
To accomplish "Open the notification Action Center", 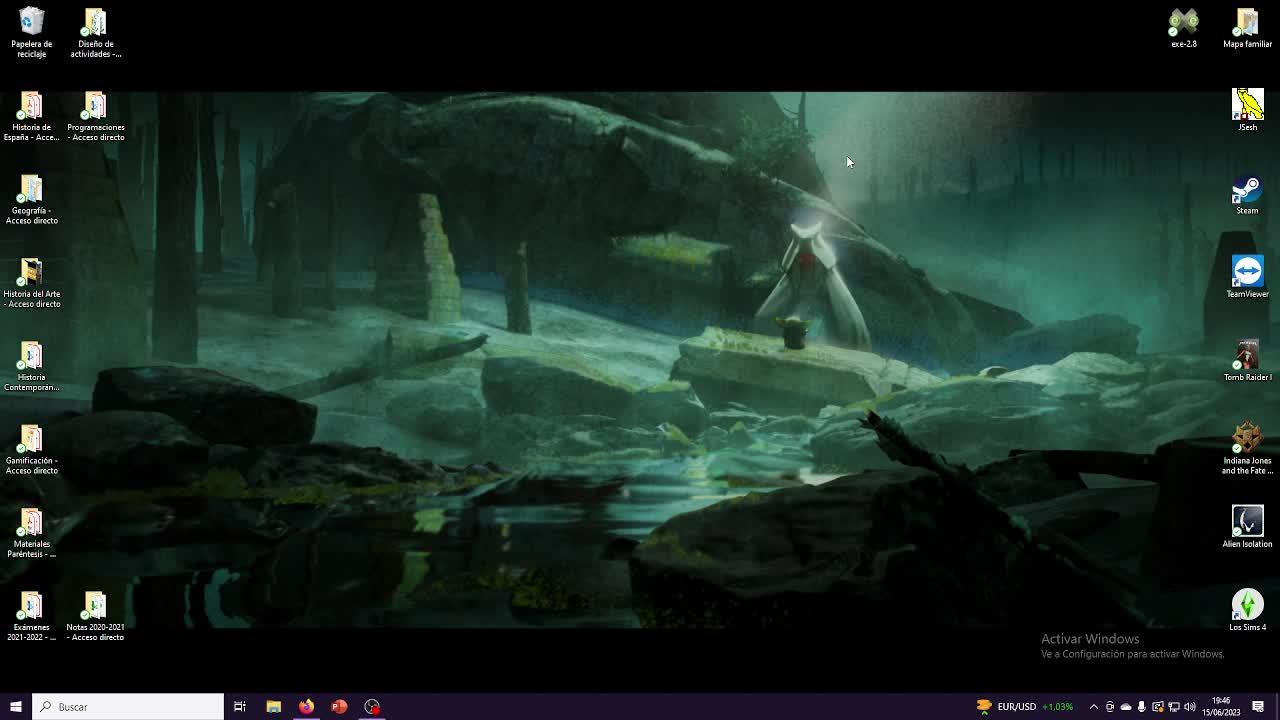I will 1258,707.
